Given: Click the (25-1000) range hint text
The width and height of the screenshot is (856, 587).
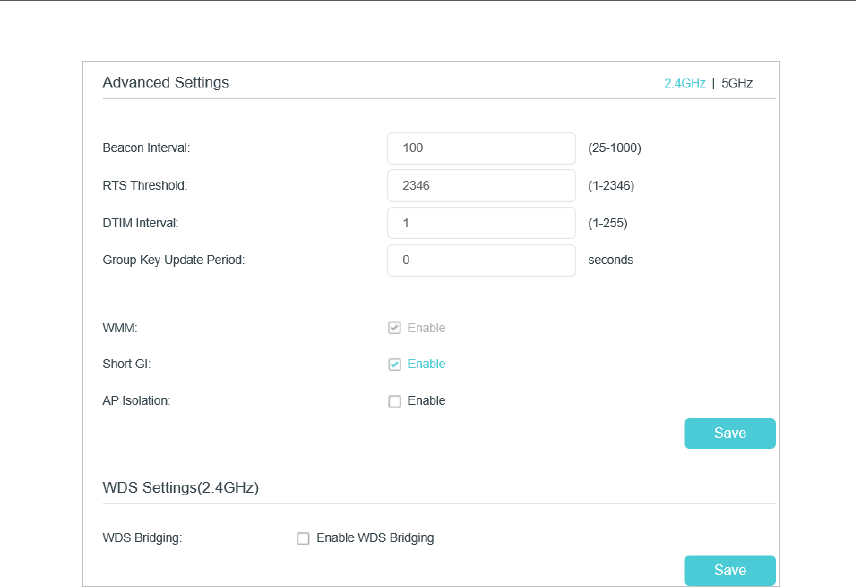Looking at the screenshot, I should coord(615,148).
